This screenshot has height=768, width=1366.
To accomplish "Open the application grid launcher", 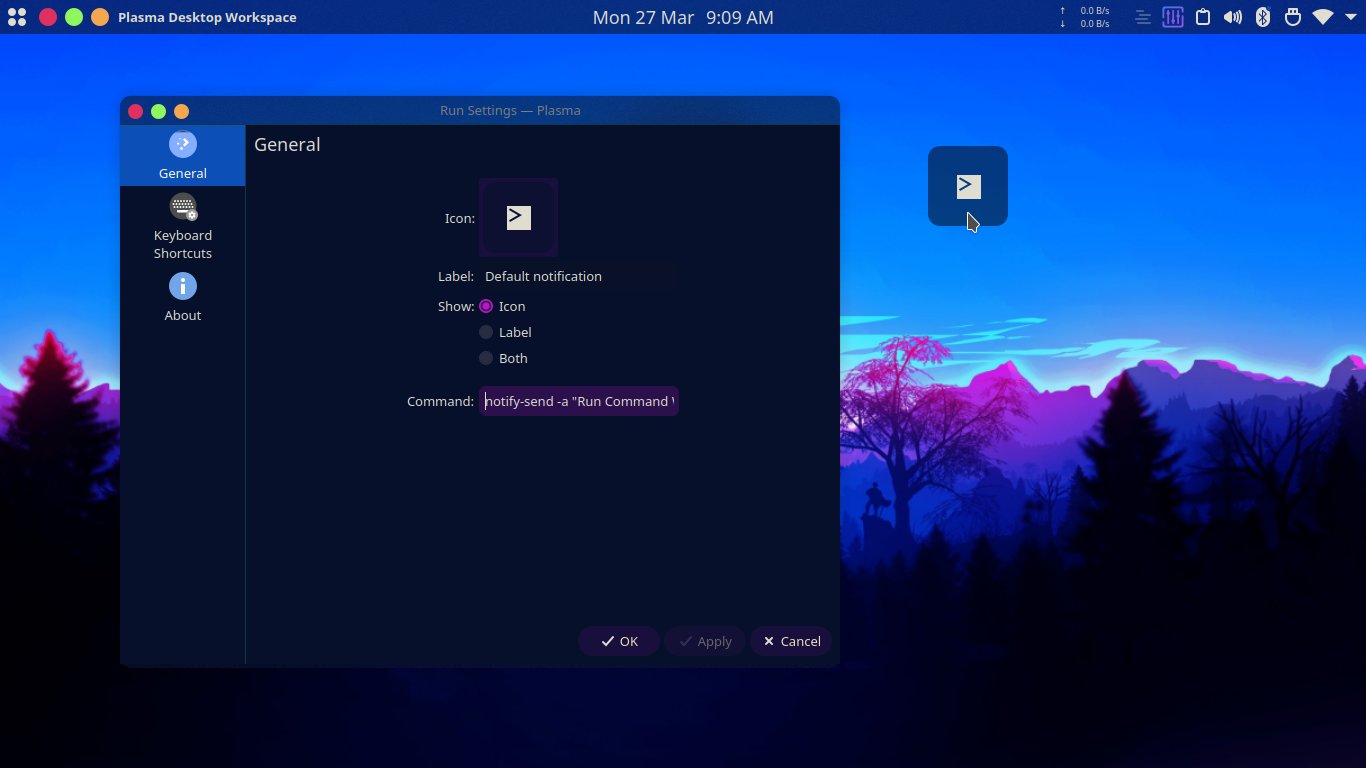I will tap(17, 17).
